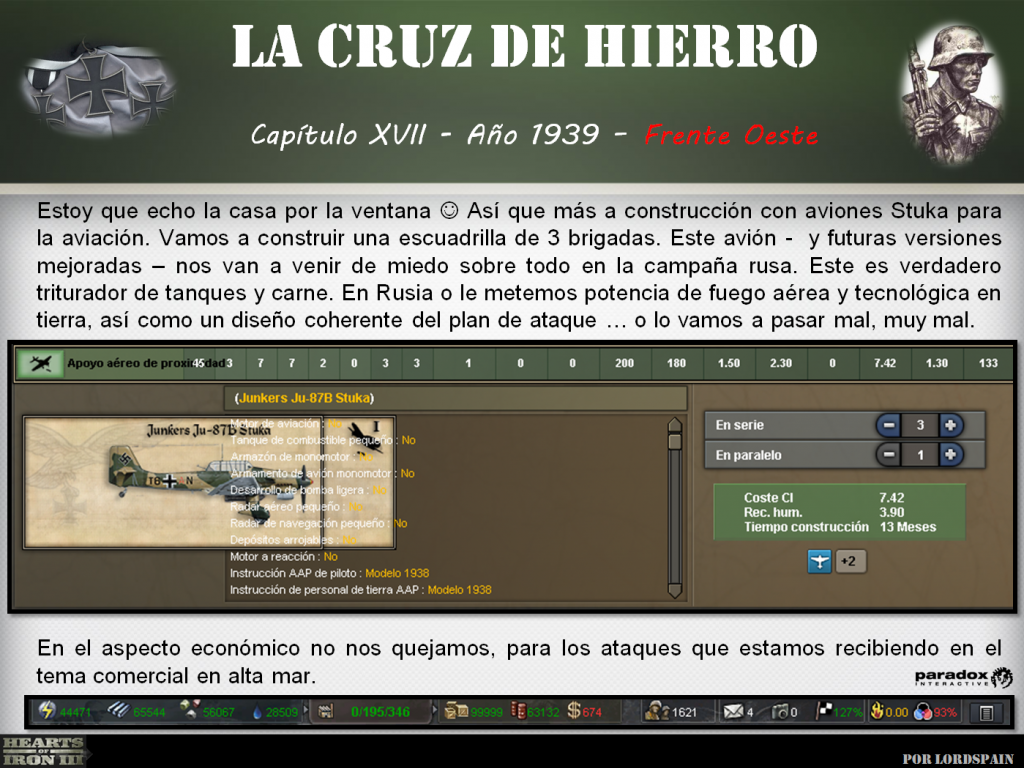The image size is (1024, 768).
Task: Click the 0/195/346 industrial capacity value
Action: click(x=380, y=712)
